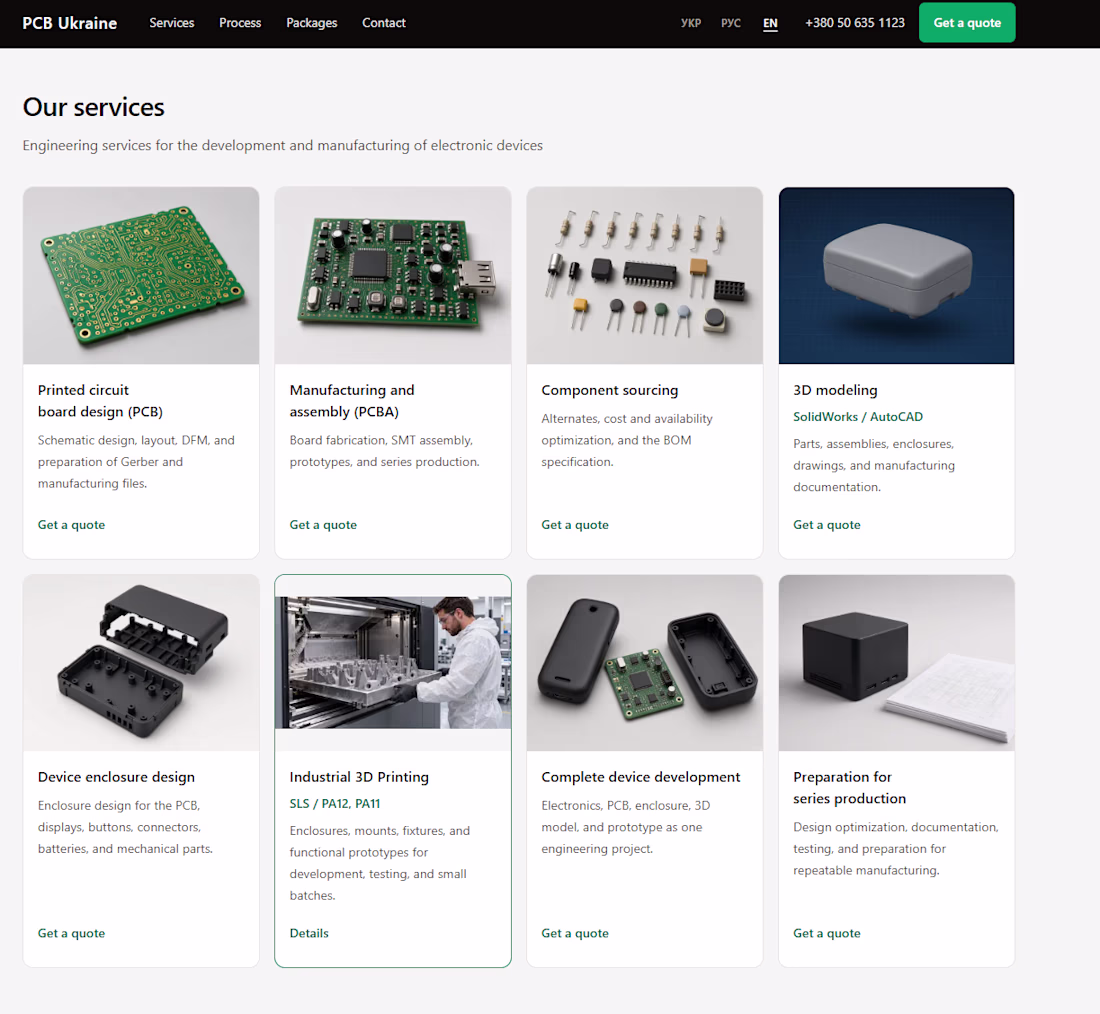Get a quote for Printed circuit board design
1100x1014 pixels.
[x=72, y=525]
